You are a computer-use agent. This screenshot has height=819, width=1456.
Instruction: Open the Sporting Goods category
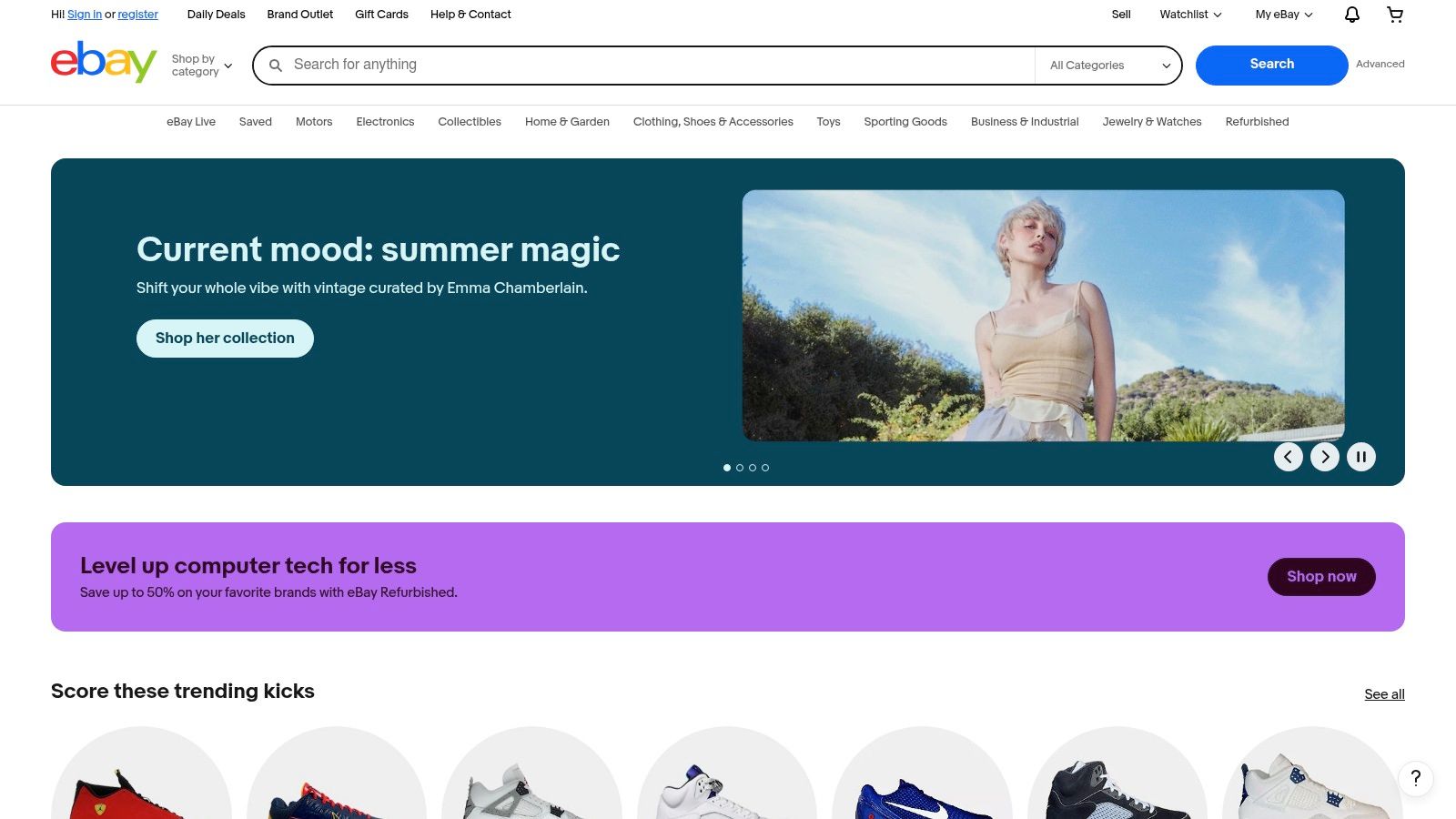[905, 122]
